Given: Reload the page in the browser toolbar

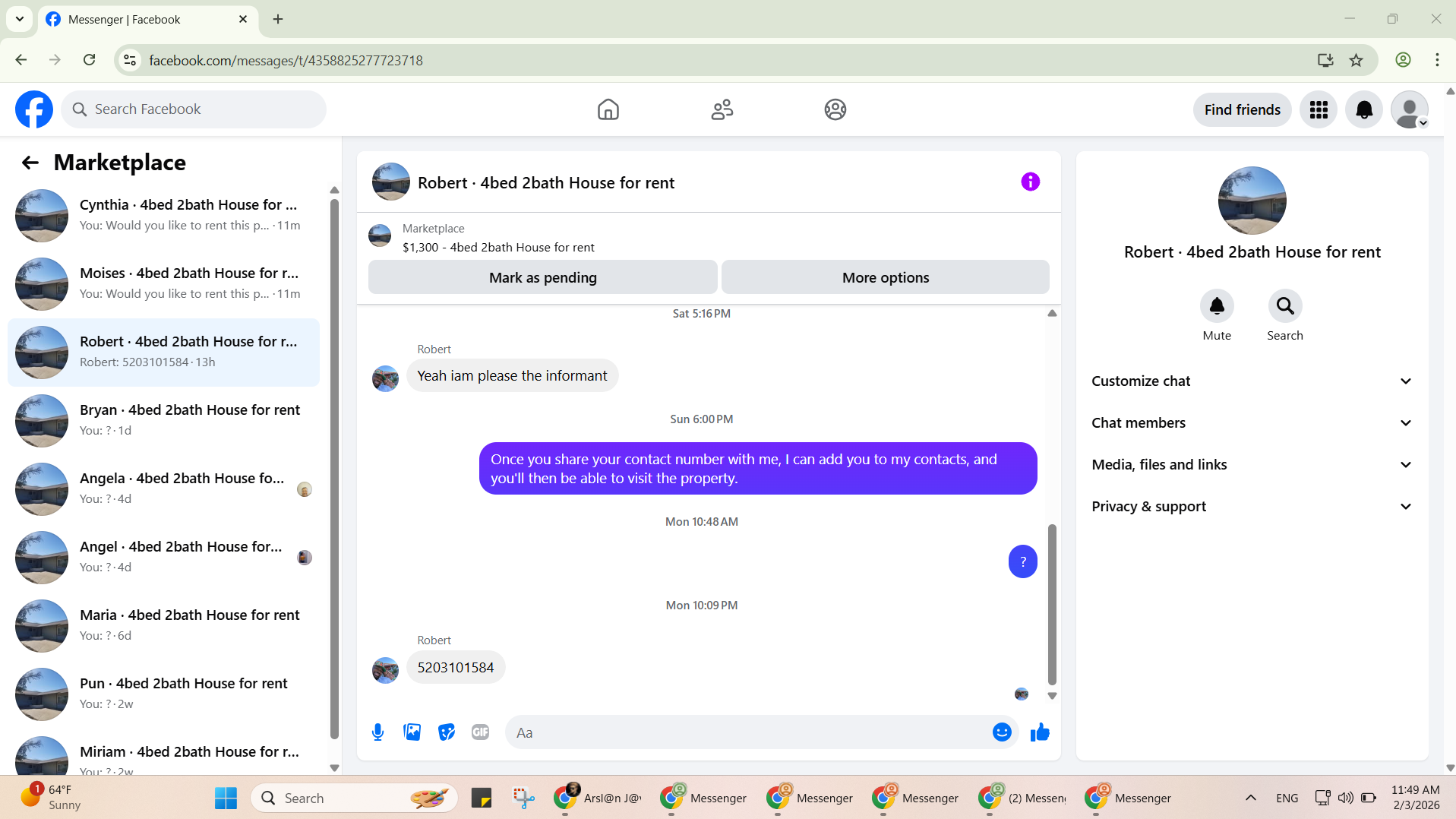Looking at the screenshot, I should point(89,60).
